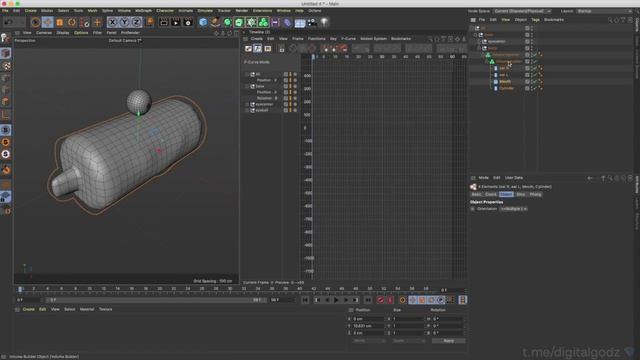Add a Cube primitive object
This screenshot has height=360, width=640.
pos(203,22)
